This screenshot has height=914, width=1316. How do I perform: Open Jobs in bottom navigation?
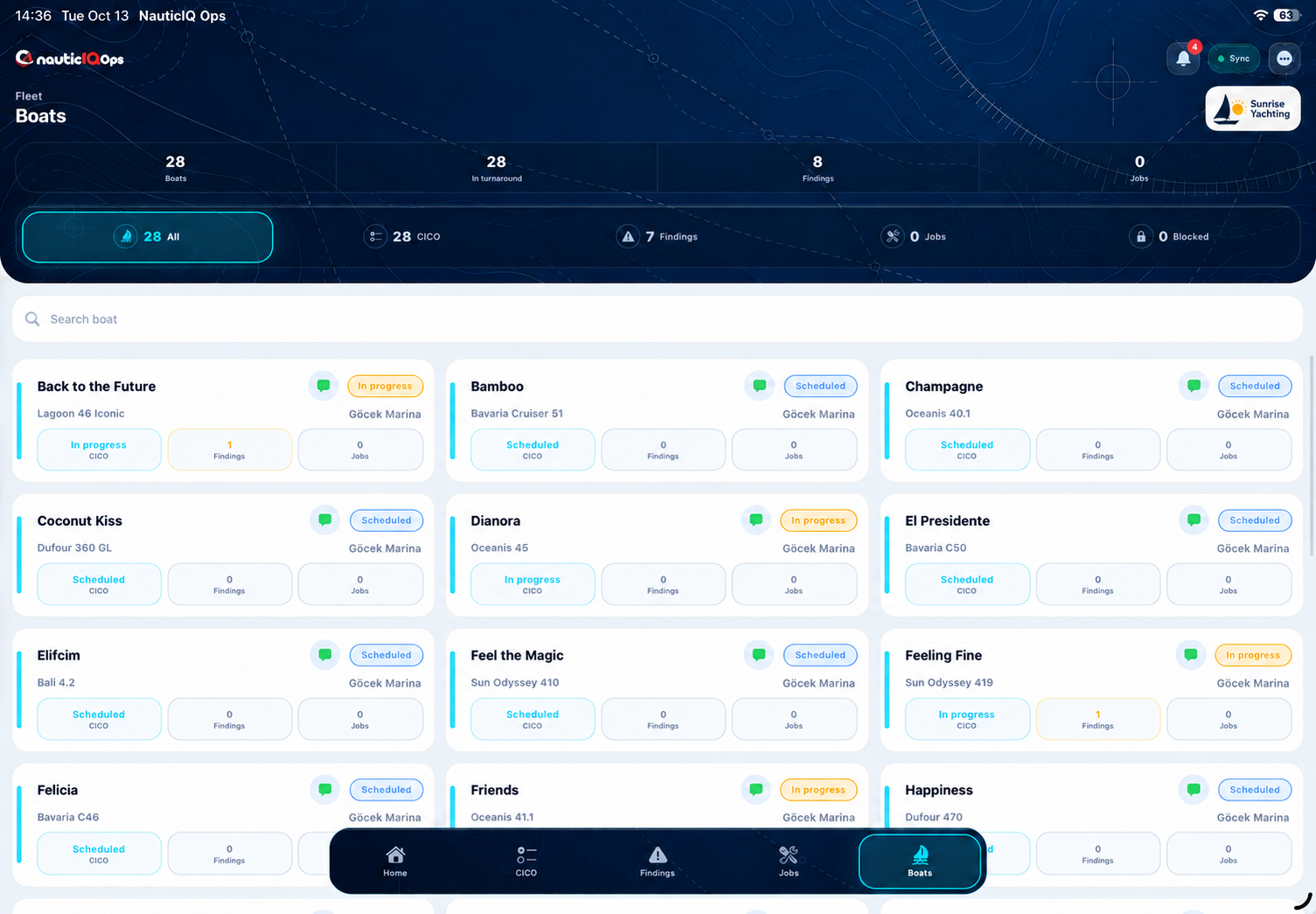click(x=789, y=862)
